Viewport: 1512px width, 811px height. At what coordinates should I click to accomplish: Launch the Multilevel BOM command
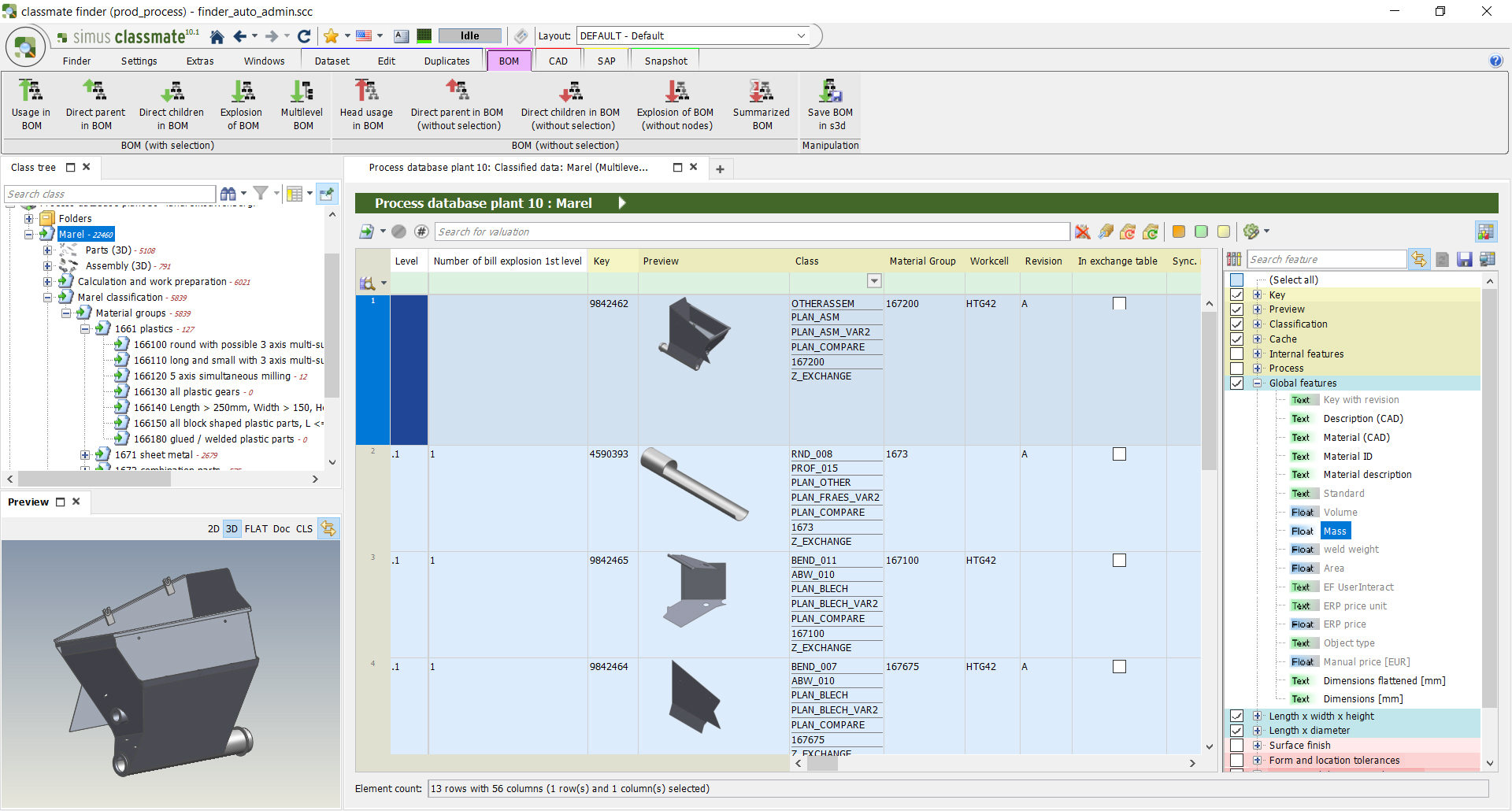click(x=302, y=105)
